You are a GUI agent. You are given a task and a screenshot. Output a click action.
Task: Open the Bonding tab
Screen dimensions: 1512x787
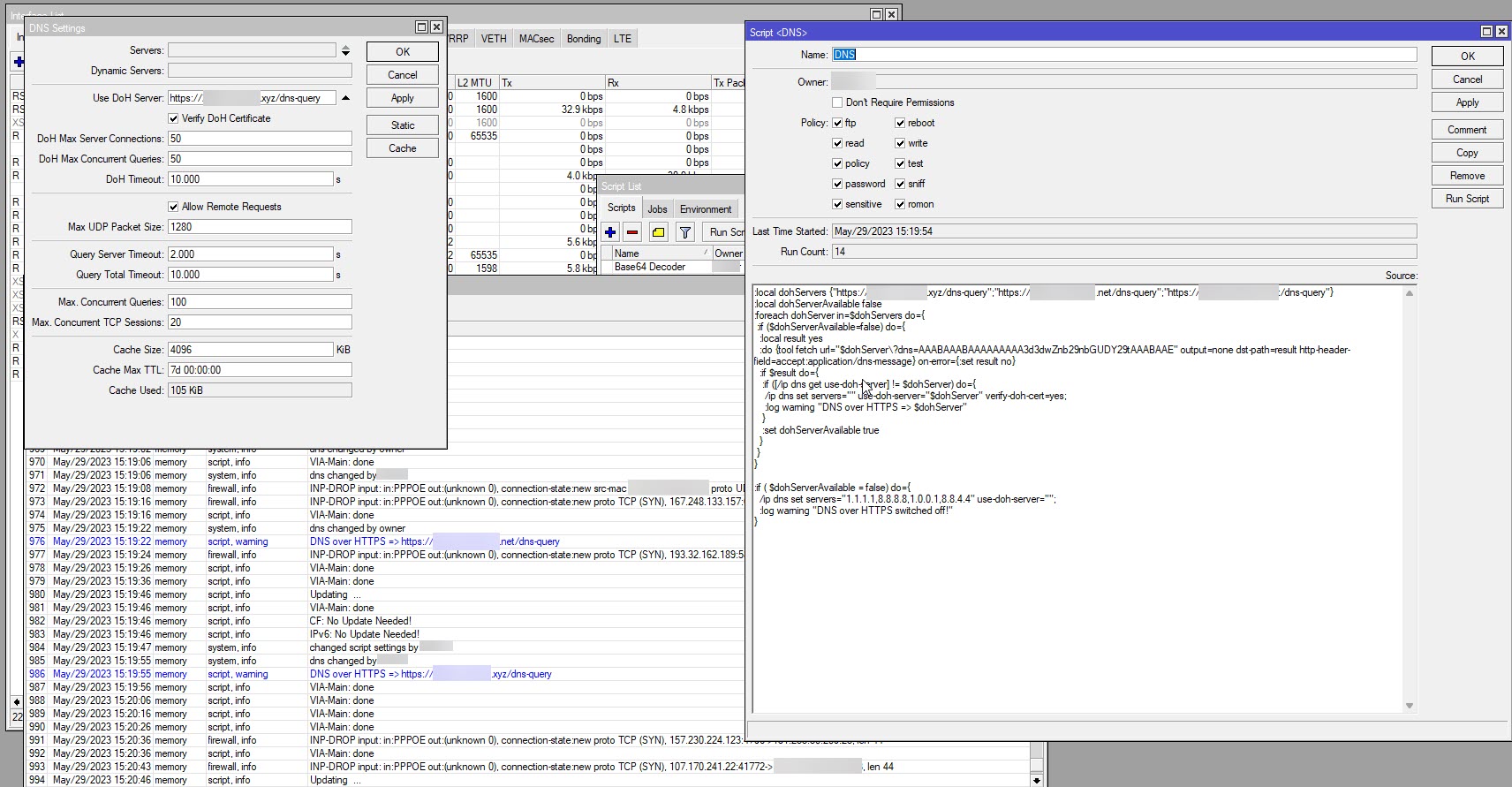tap(584, 39)
